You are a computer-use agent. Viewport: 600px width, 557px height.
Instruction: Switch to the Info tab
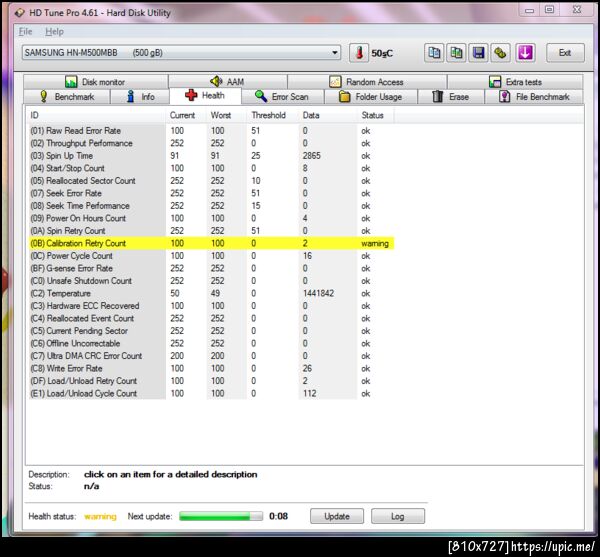tap(140, 97)
